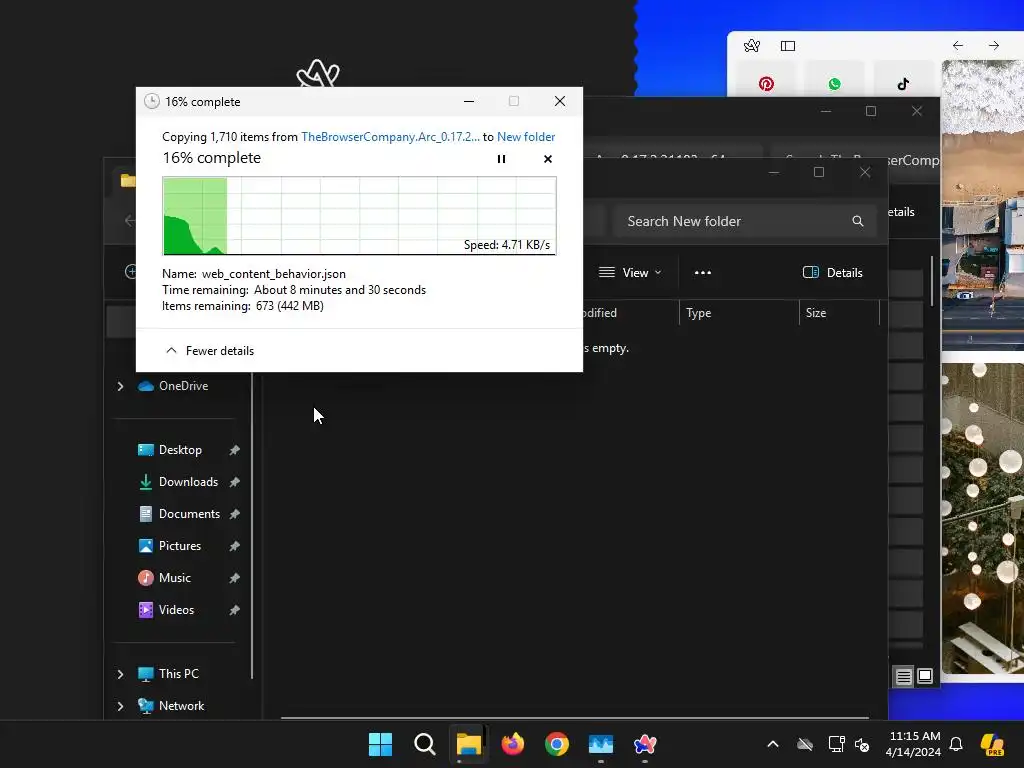Click the hanging lights photo thumbnail
This screenshot has width=1024, height=768.
coord(982,518)
